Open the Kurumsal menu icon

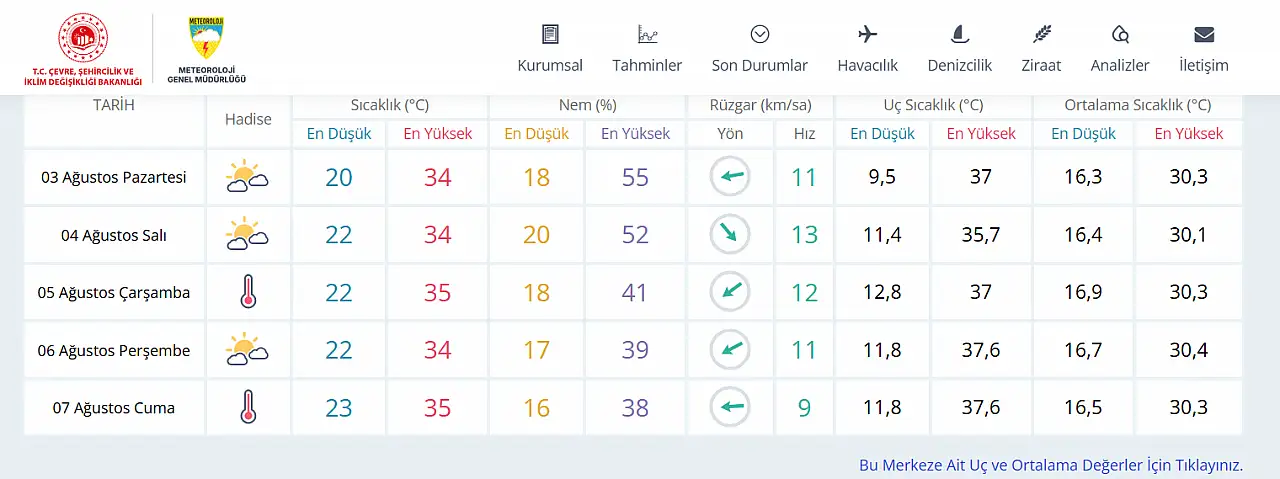click(550, 34)
